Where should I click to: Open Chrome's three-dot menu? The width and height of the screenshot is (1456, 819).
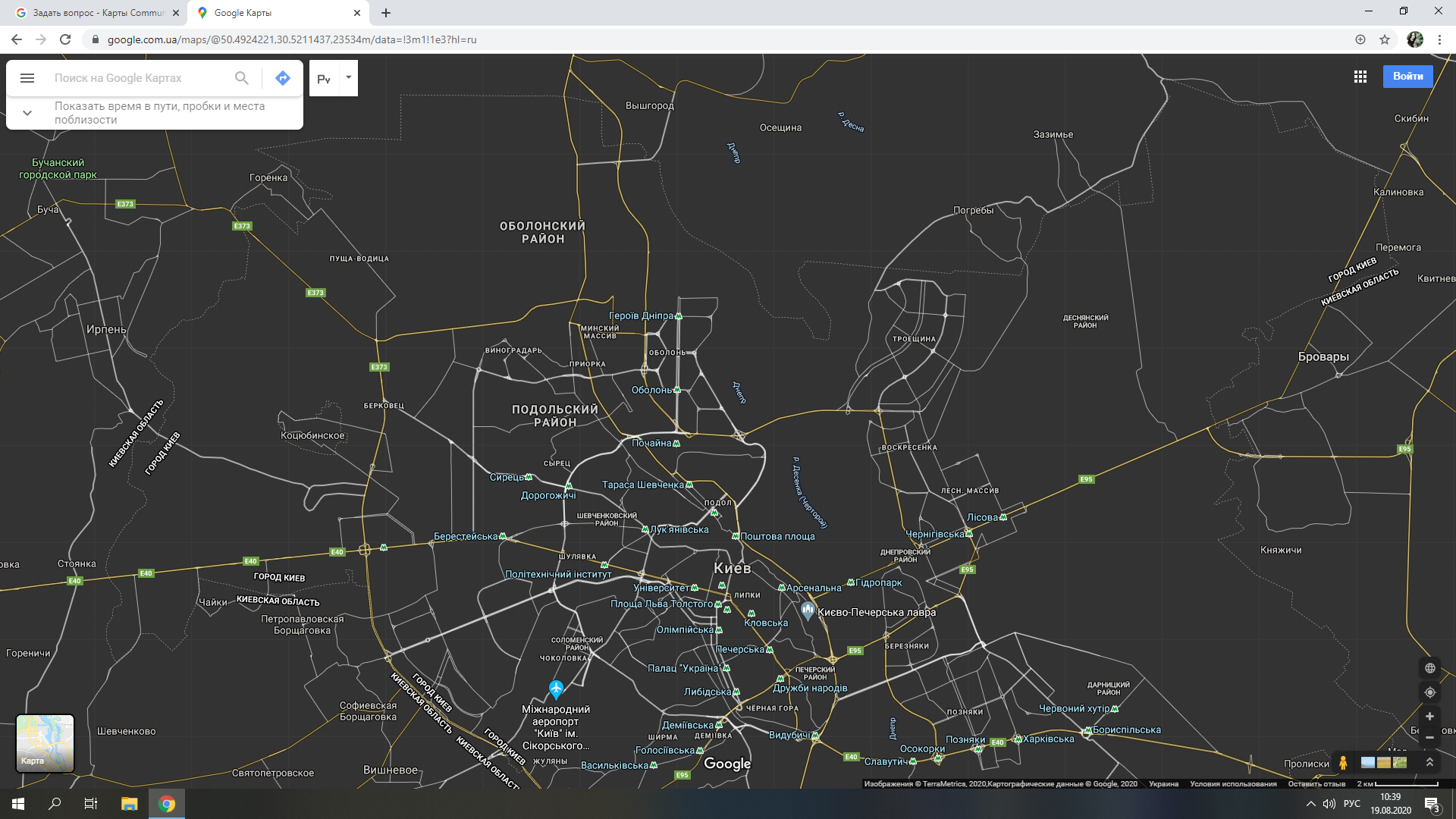[1439, 39]
